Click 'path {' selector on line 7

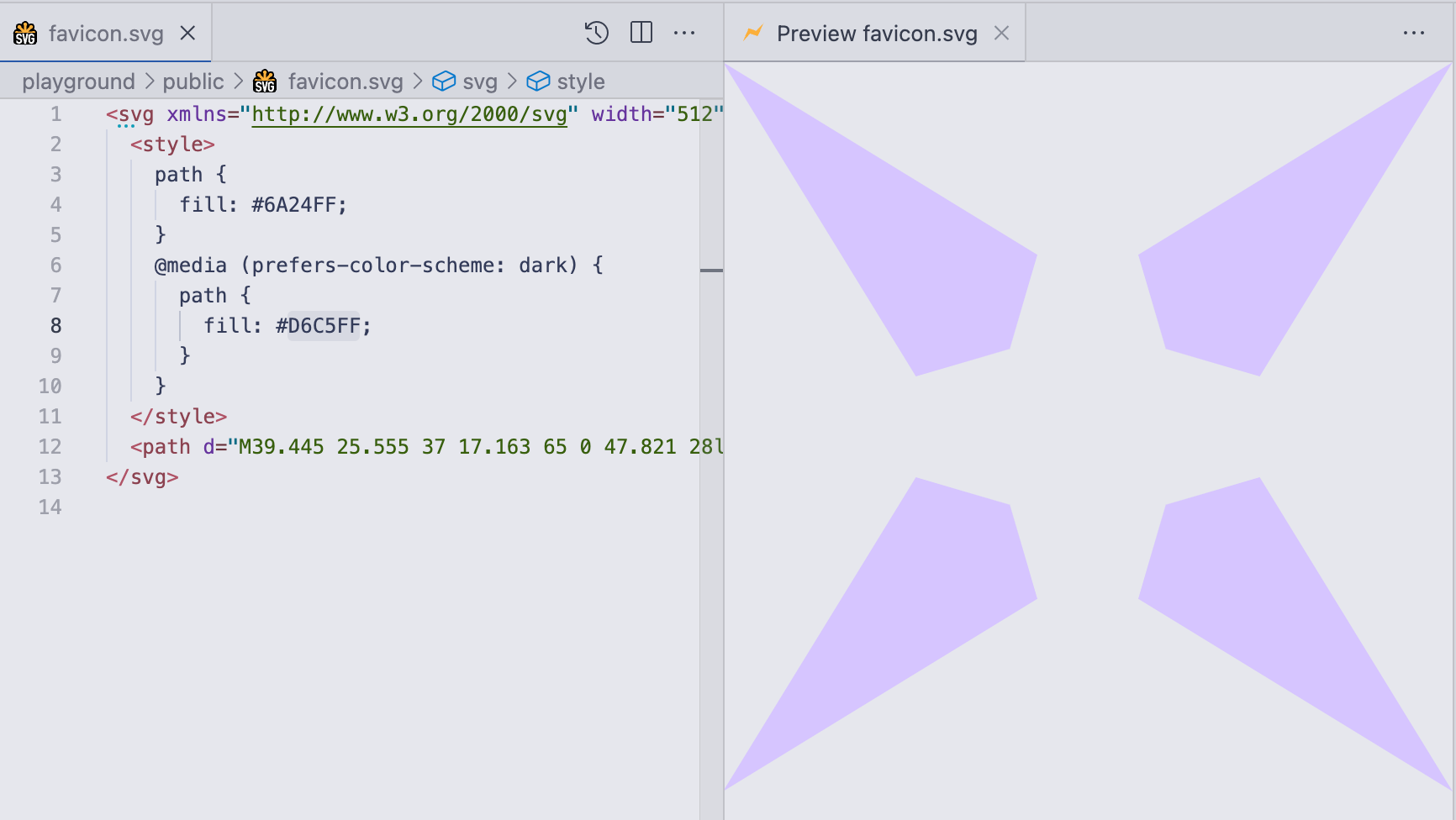point(214,296)
